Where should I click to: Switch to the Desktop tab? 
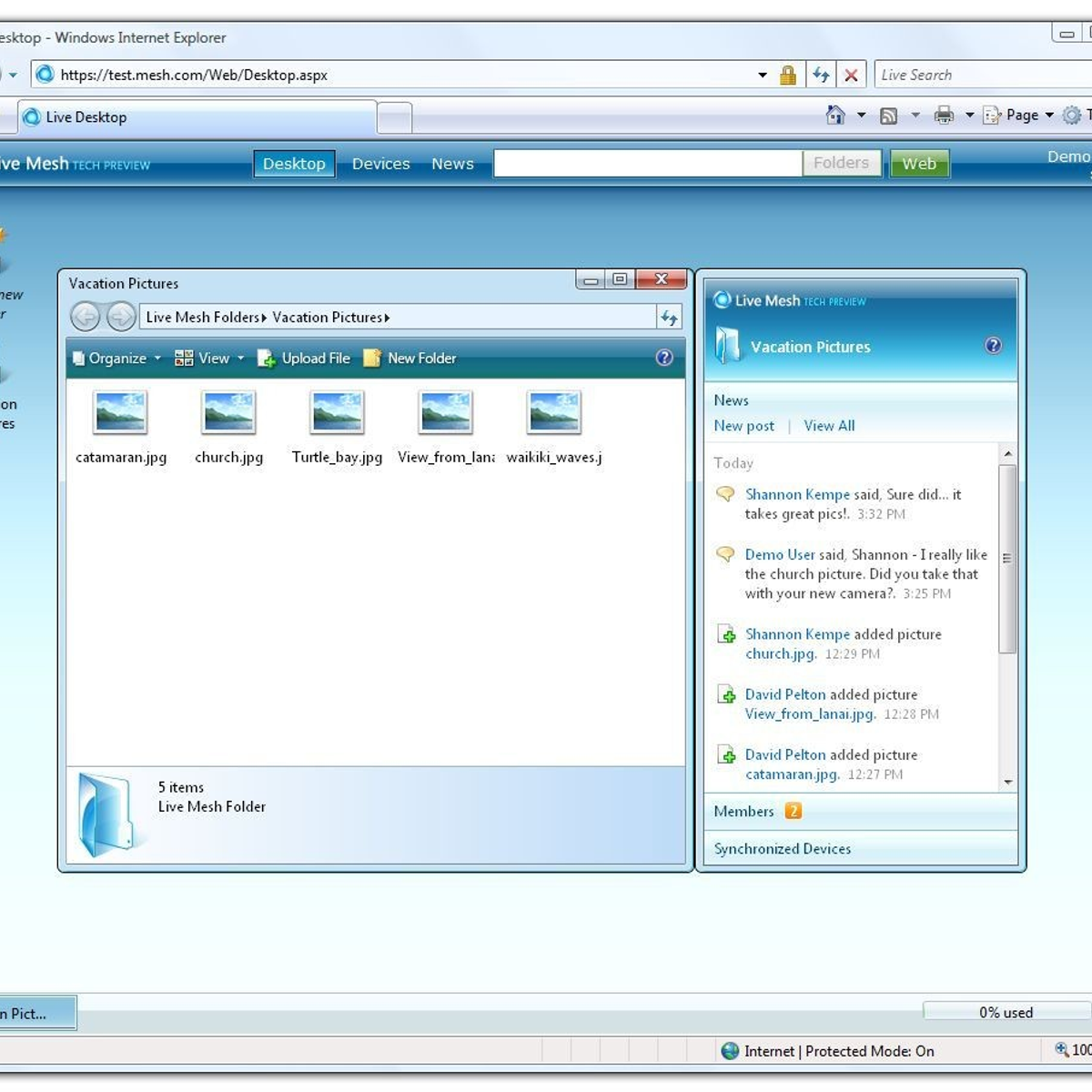[x=294, y=164]
